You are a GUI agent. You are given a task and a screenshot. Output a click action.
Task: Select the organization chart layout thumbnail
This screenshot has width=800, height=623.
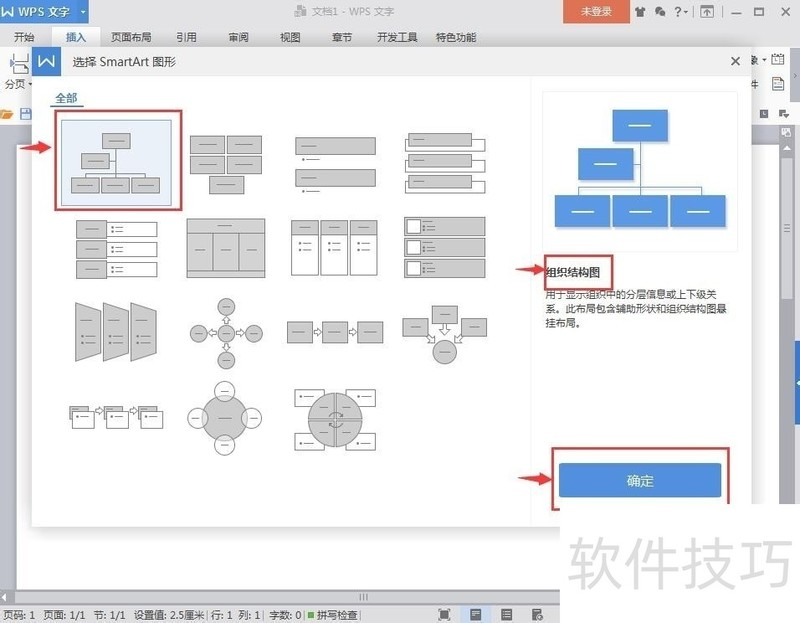[117, 160]
